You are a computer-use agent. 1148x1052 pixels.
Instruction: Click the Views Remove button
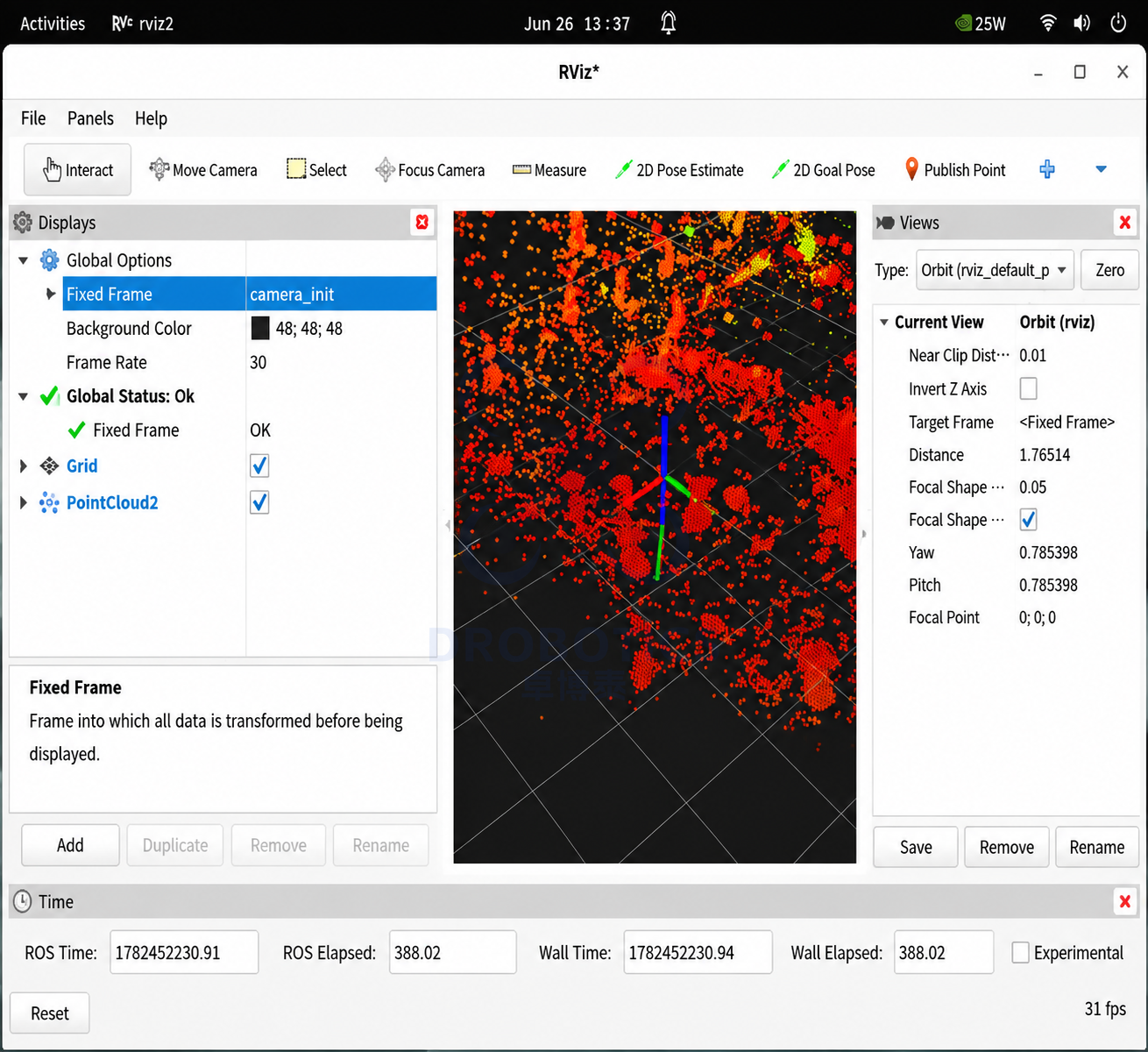1007,847
